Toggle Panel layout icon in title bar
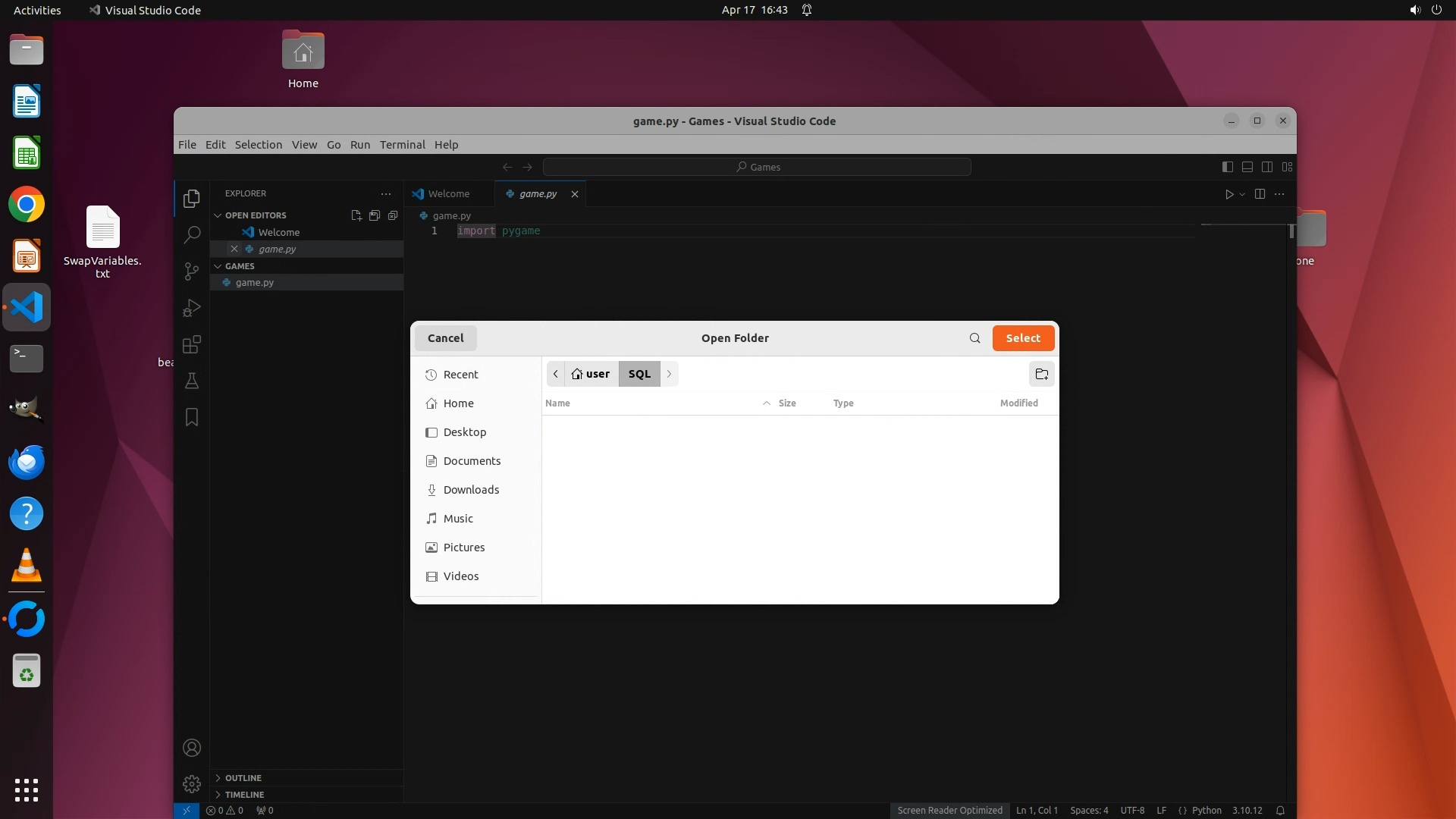This screenshot has width=1456, height=819. (x=1247, y=167)
